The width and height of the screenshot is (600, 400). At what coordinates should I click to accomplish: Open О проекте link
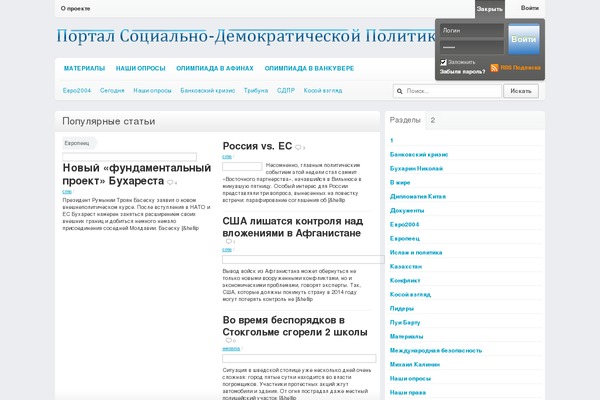[75, 8]
